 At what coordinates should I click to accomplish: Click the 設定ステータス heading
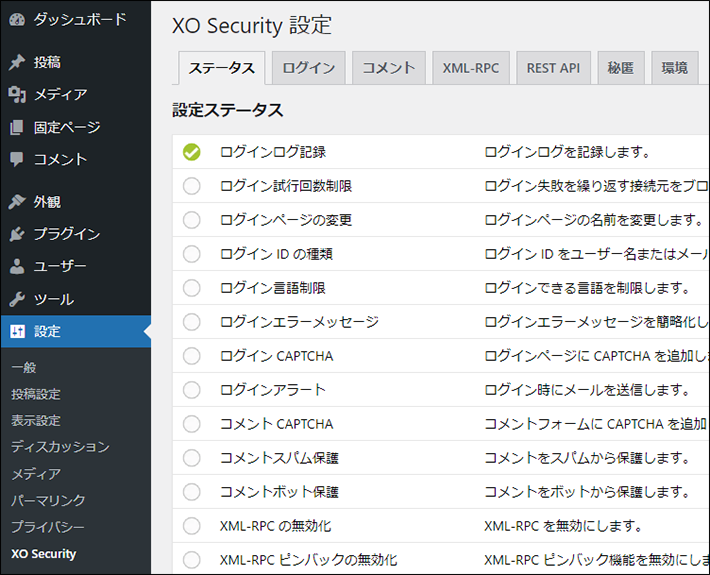point(228,110)
